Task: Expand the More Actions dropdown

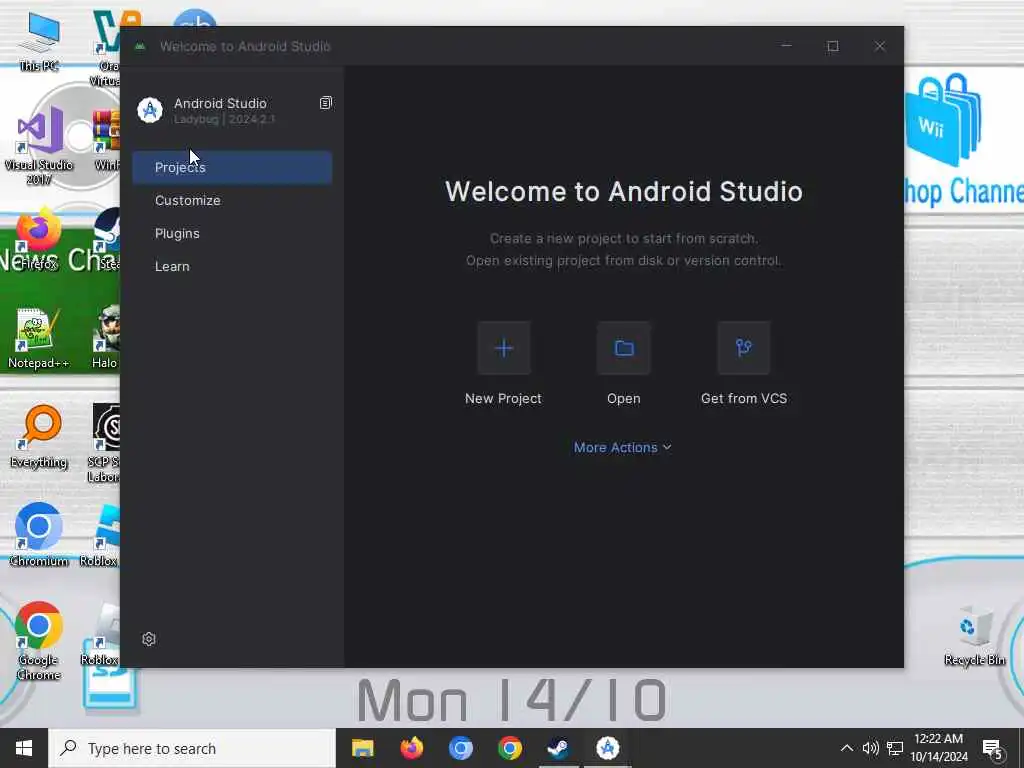Action: [x=622, y=447]
